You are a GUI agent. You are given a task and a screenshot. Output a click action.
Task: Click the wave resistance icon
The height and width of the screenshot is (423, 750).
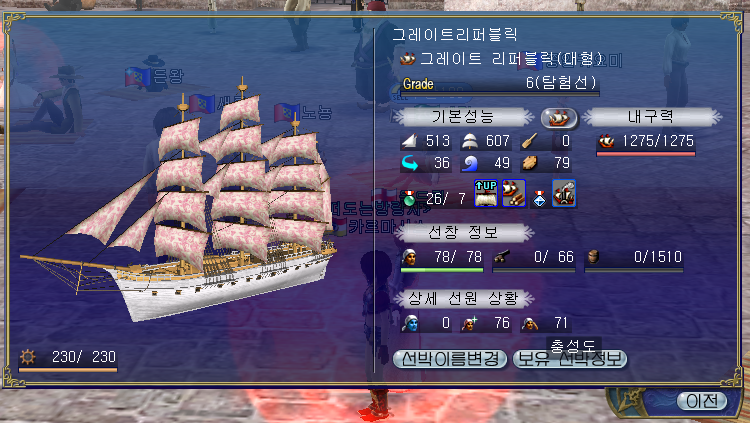[470, 164]
